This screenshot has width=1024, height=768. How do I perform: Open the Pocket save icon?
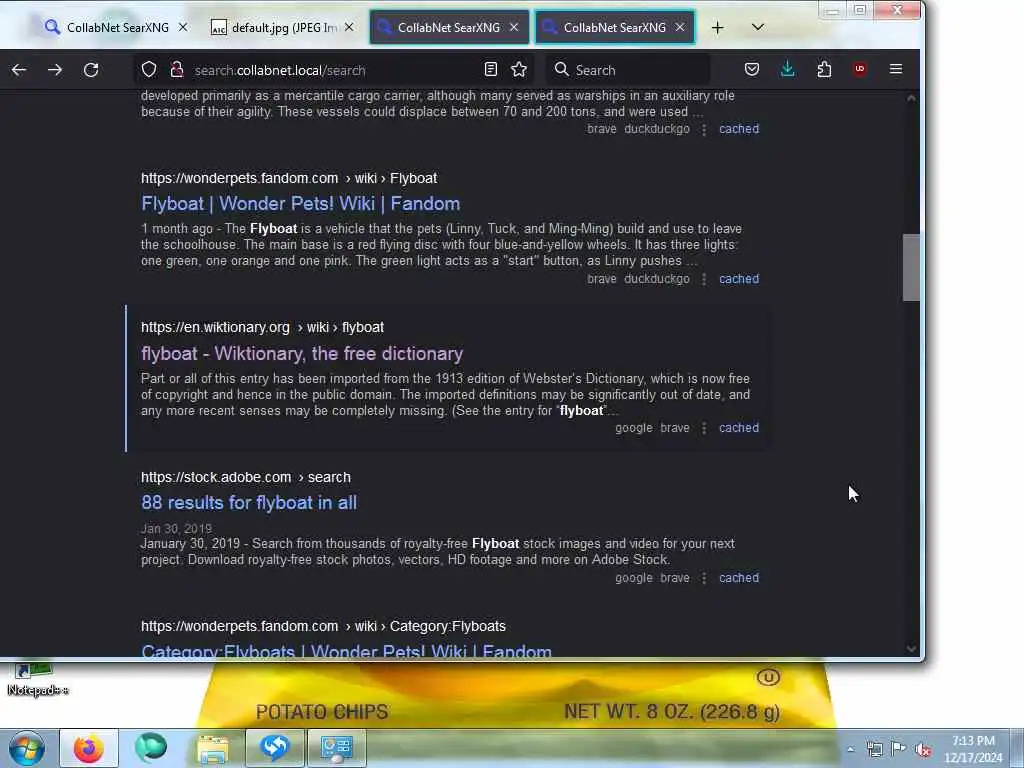point(752,69)
